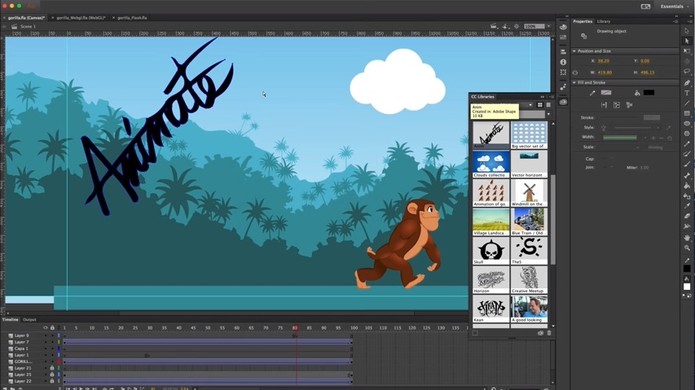Select the Bone tool in tools panel

click(x=687, y=176)
